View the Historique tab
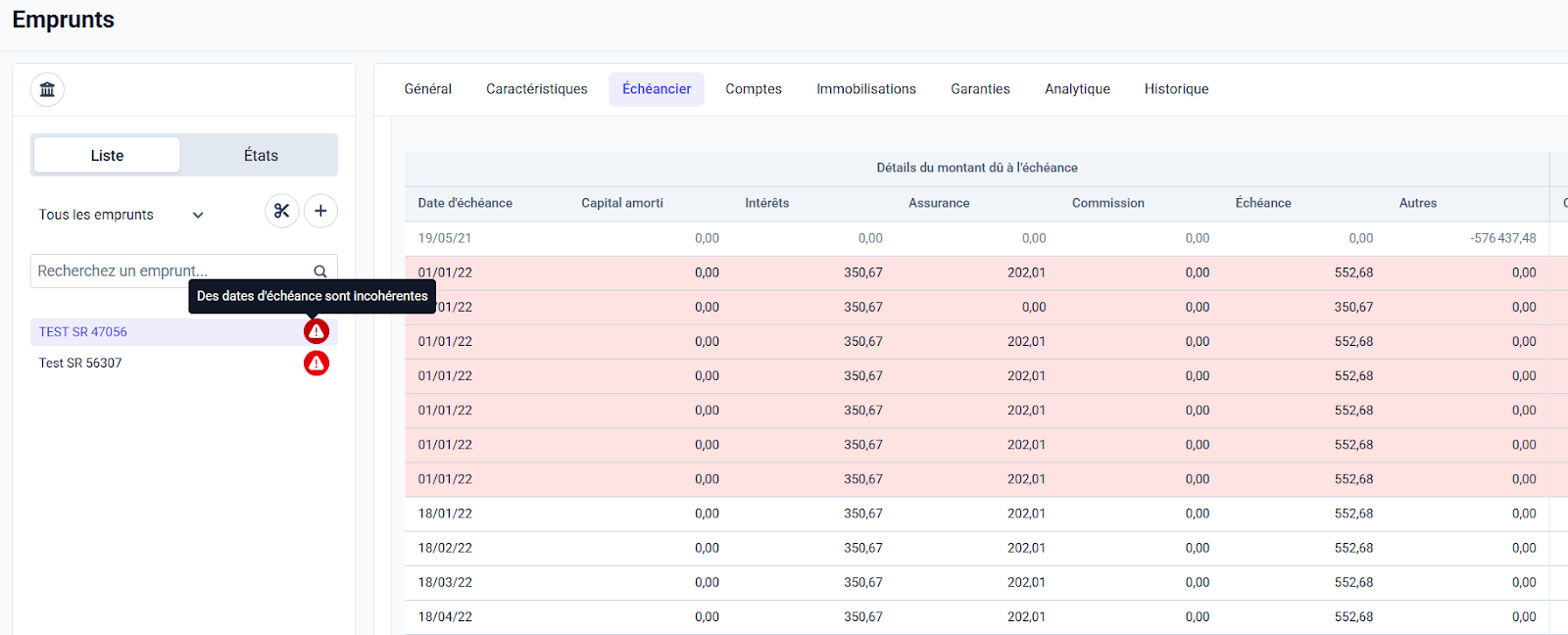 1176,89
